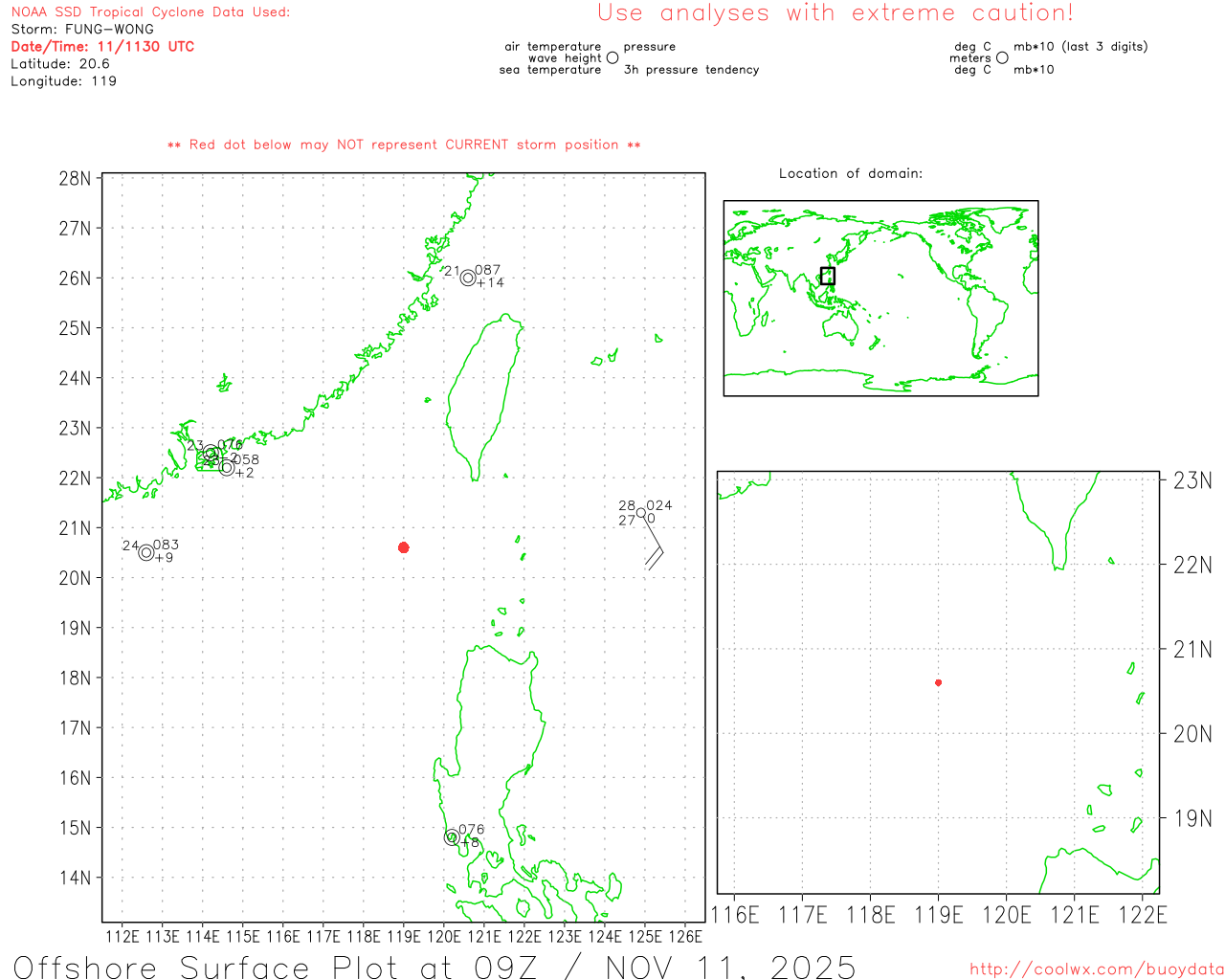Click the black domain box on world map
This screenshot has height=980, width=1225.
coord(828,276)
